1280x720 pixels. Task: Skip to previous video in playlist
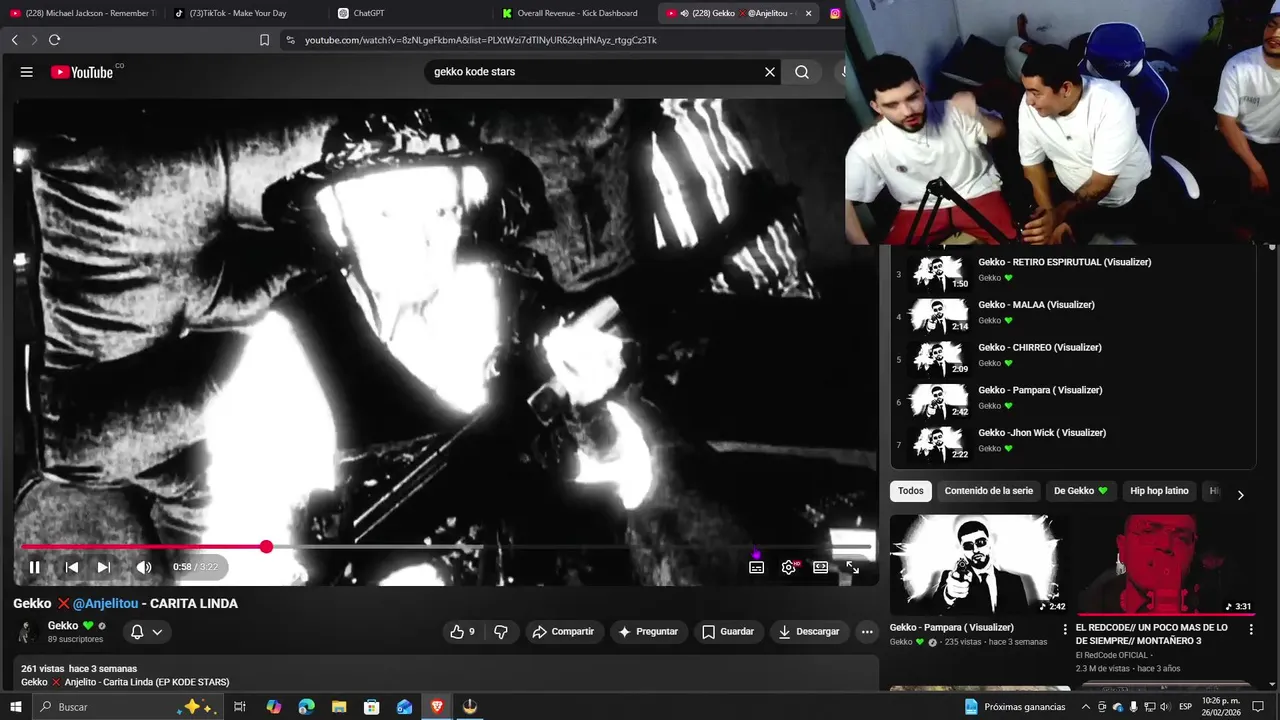[x=72, y=567]
